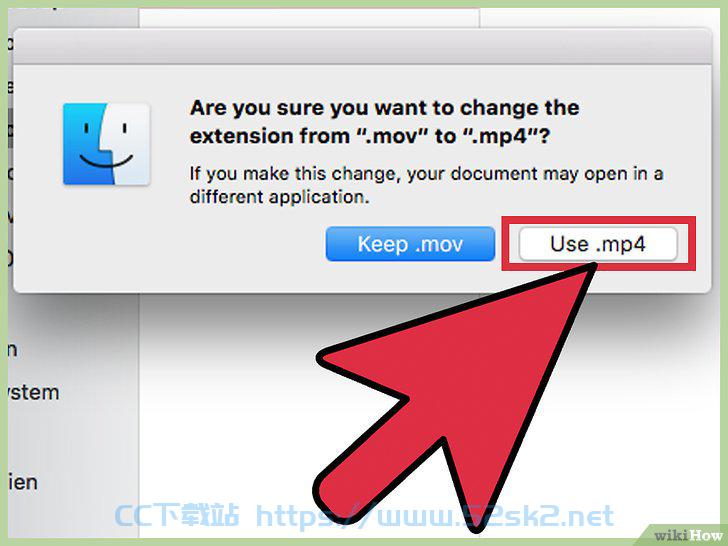
Task: Click the dialog's gray title bar
Action: pos(362,46)
